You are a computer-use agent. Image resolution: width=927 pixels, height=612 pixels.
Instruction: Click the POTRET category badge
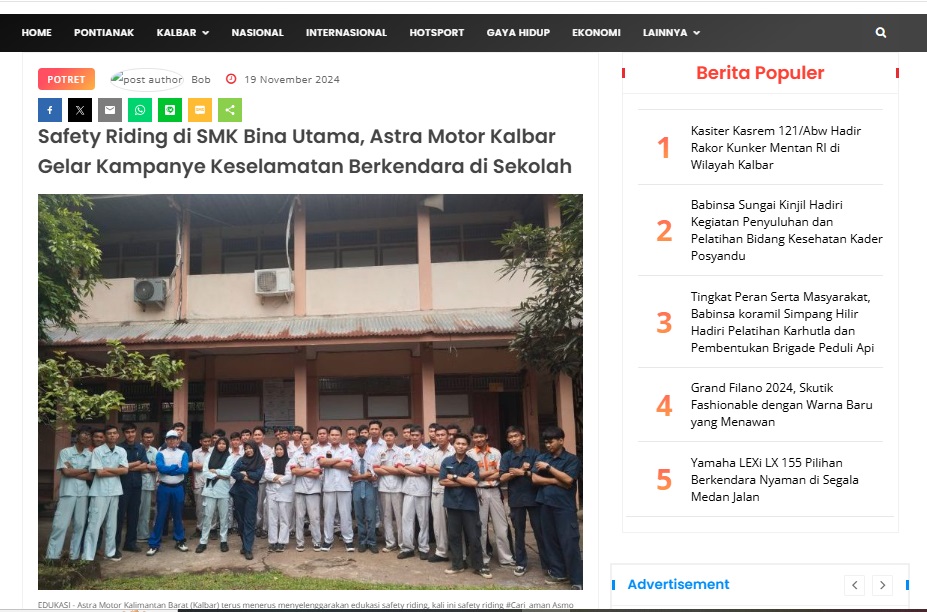click(66, 79)
